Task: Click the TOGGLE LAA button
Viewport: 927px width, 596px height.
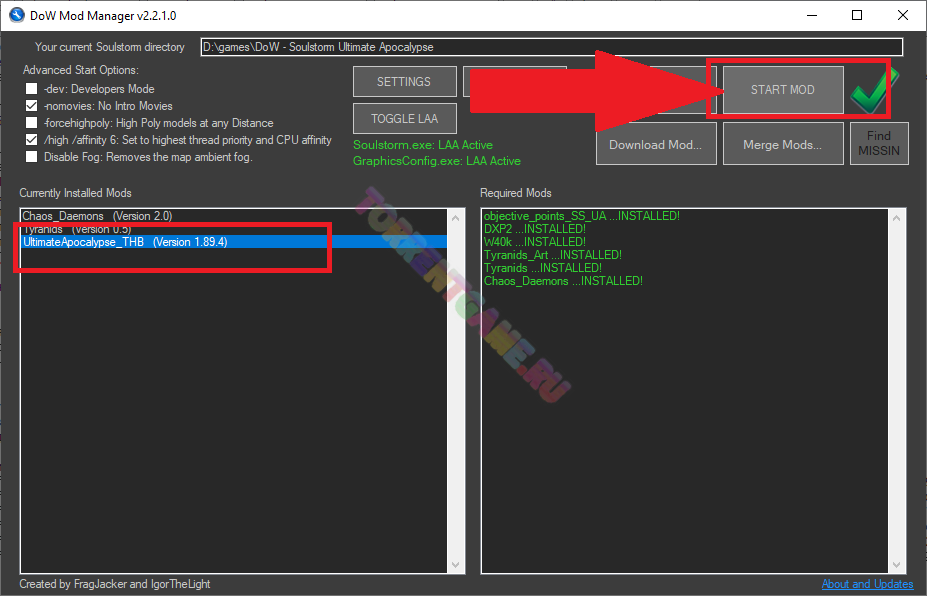Action: tap(404, 119)
